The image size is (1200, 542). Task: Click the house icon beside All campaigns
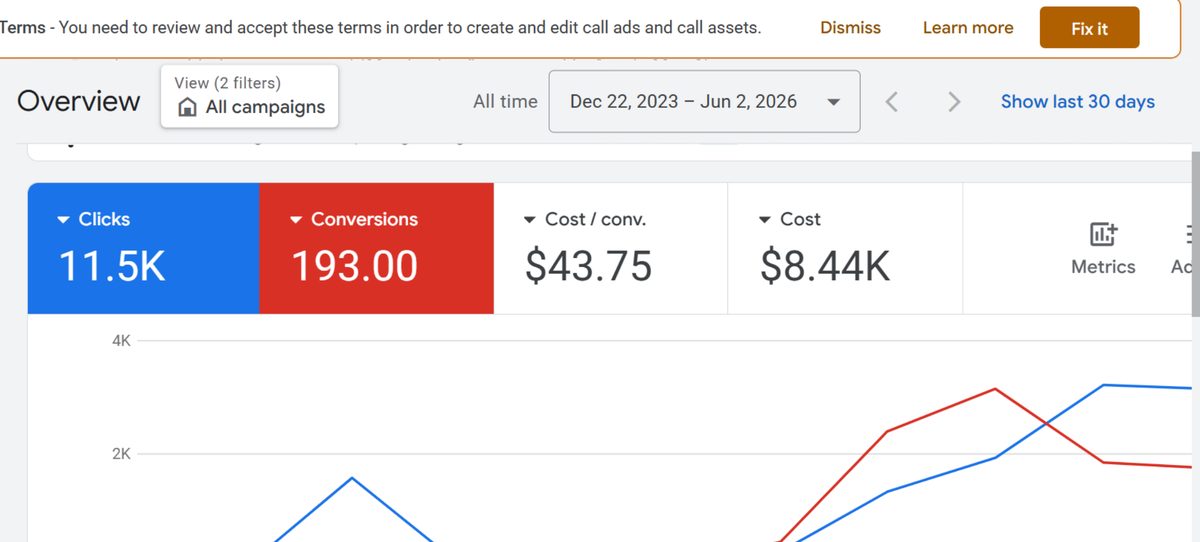(187, 108)
